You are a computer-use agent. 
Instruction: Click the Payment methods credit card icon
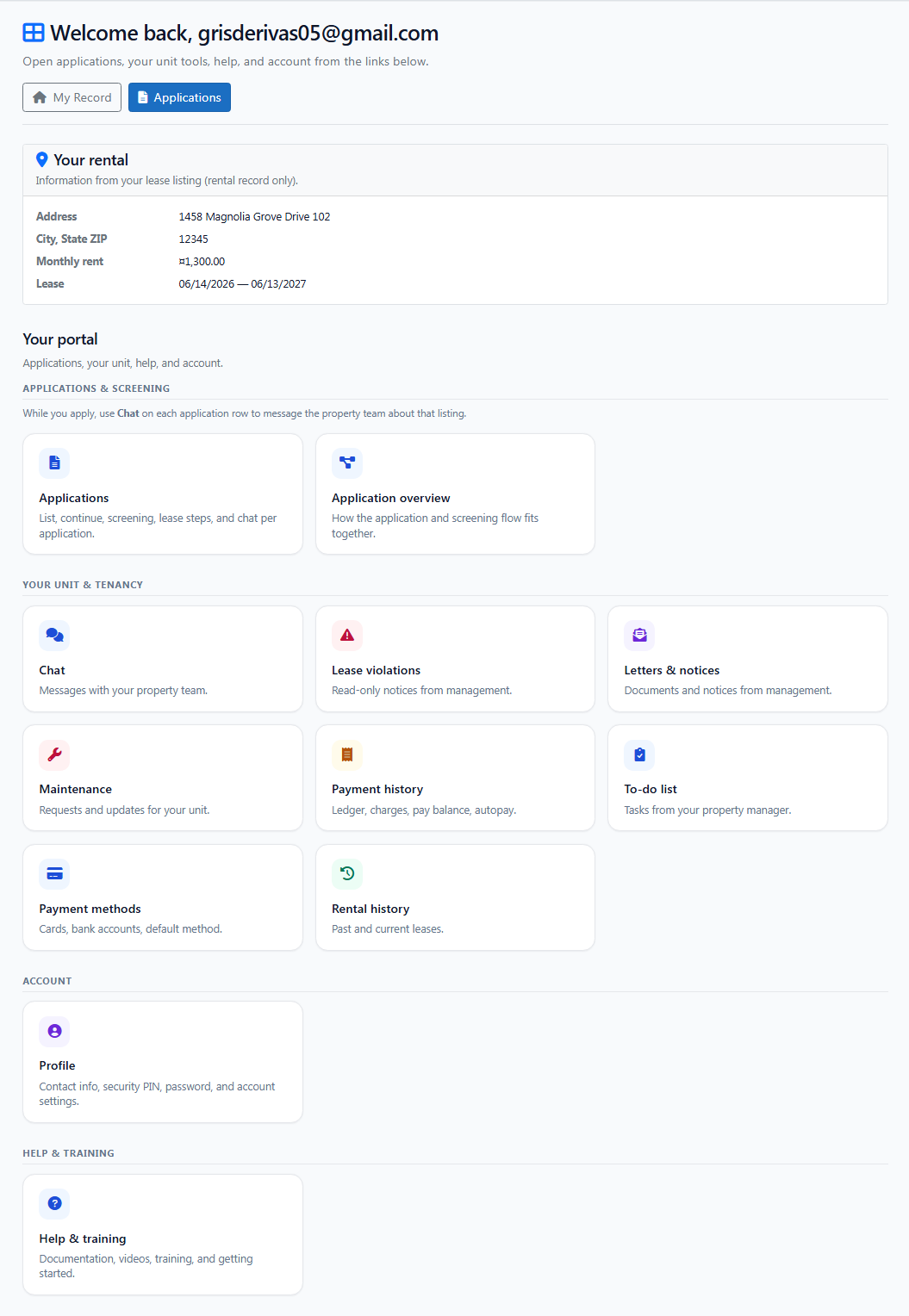click(54, 873)
